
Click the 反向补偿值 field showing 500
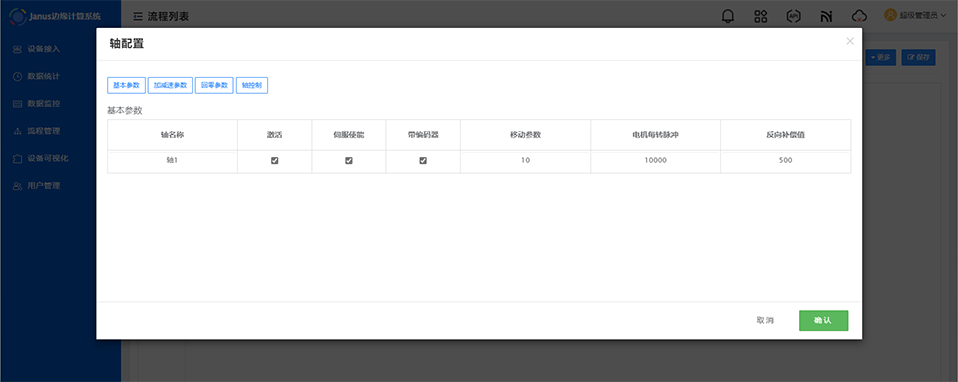(786, 161)
